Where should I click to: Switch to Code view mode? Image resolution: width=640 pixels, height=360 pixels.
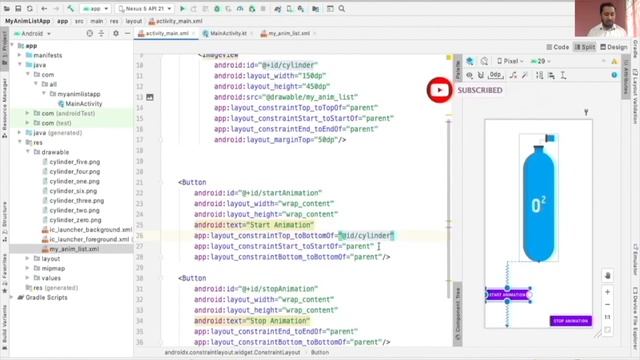coord(558,47)
